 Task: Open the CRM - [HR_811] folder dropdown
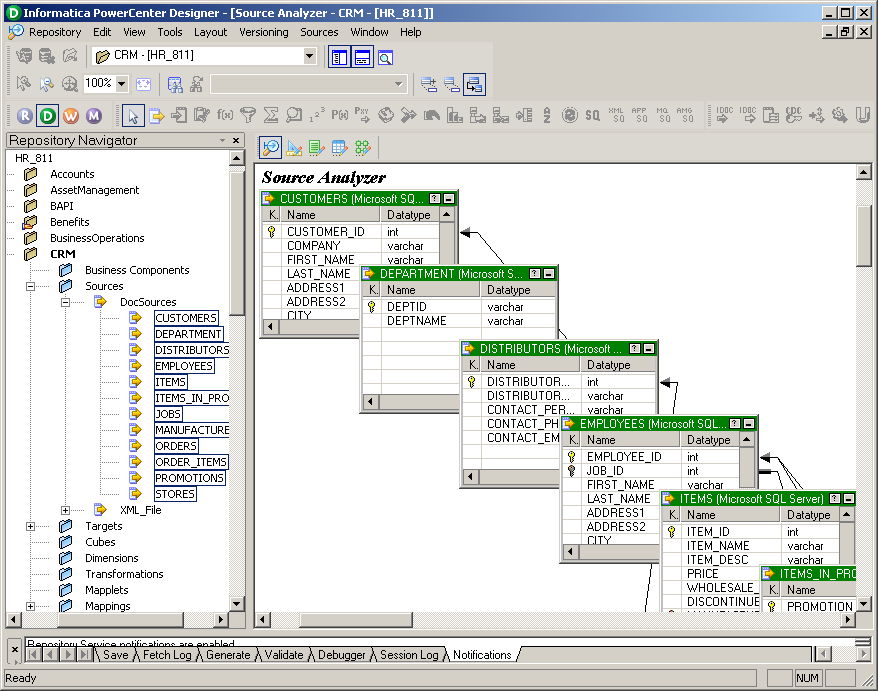(x=309, y=56)
